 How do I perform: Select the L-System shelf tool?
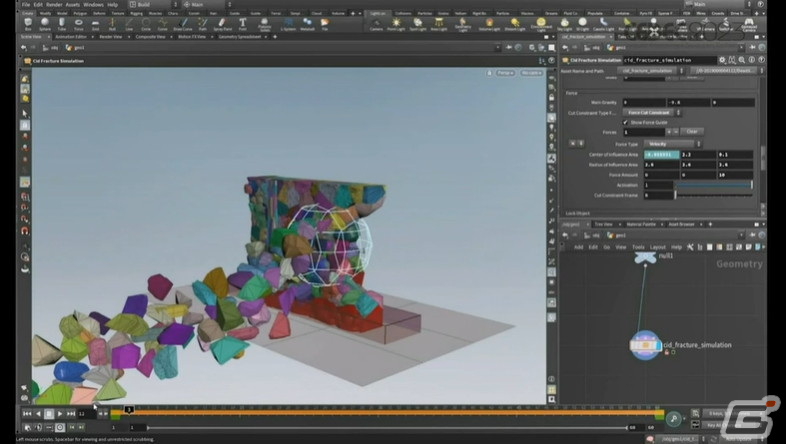pos(288,24)
